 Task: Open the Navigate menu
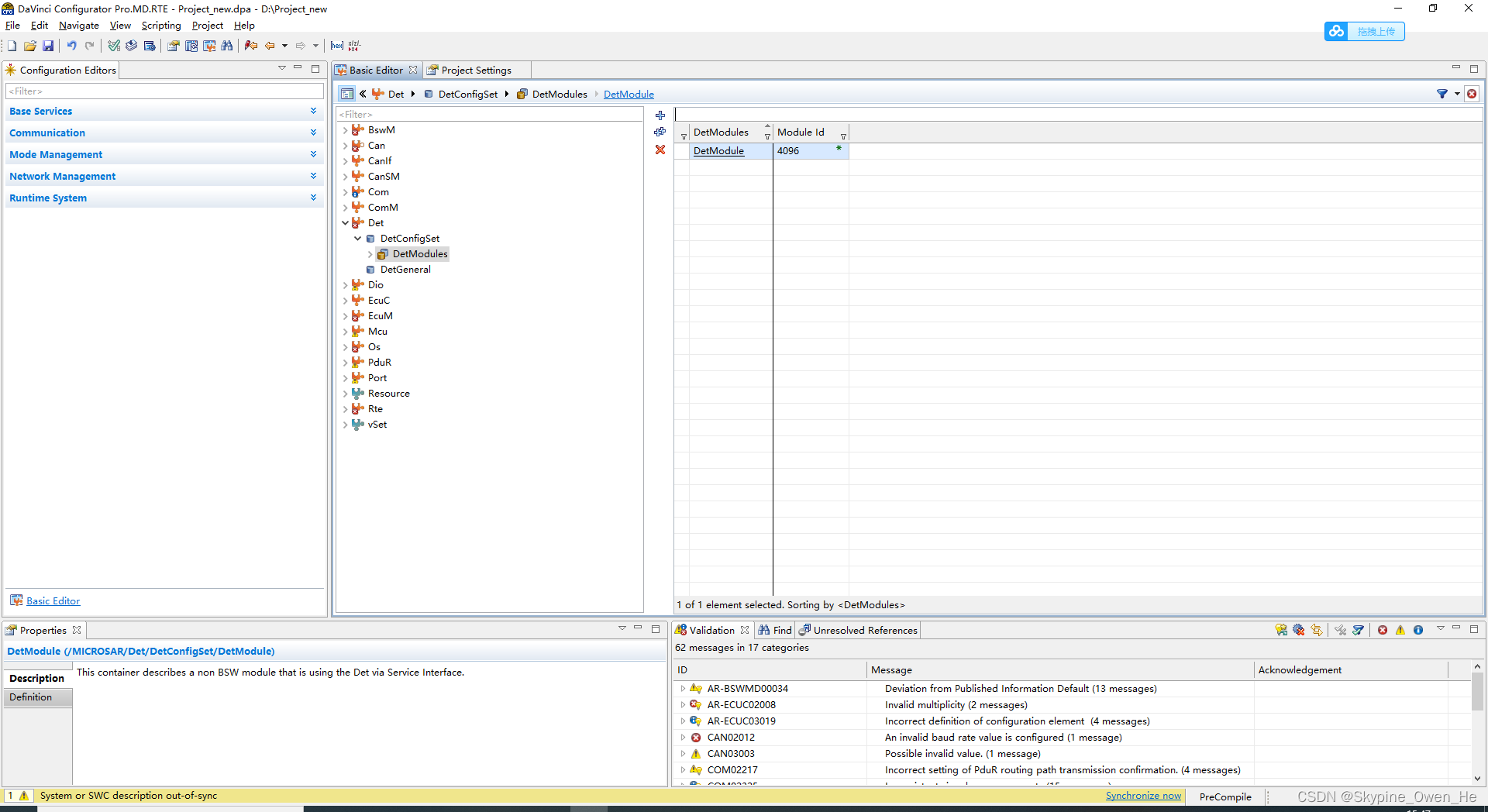coord(78,26)
